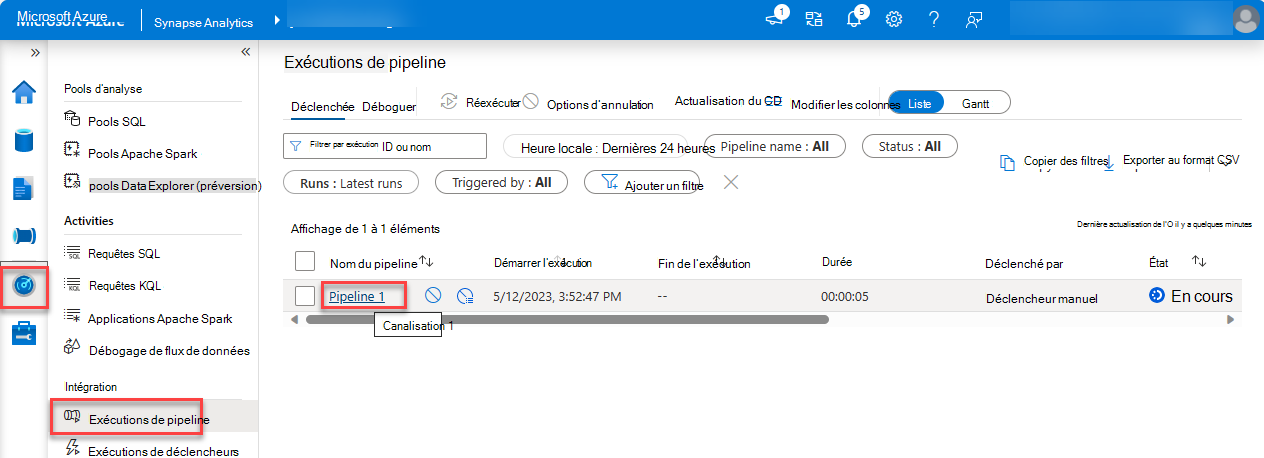Open the Pipeline name filter
Screen dimensions: 1264x458
point(775,146)
